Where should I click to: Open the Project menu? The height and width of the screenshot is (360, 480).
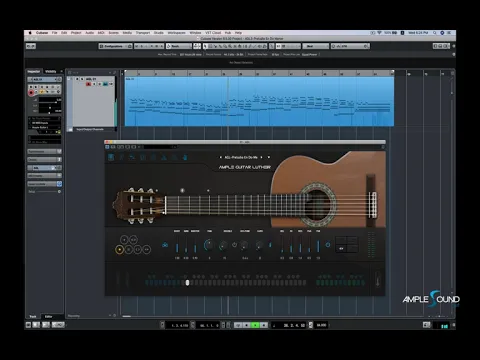(x=76, y=33)
